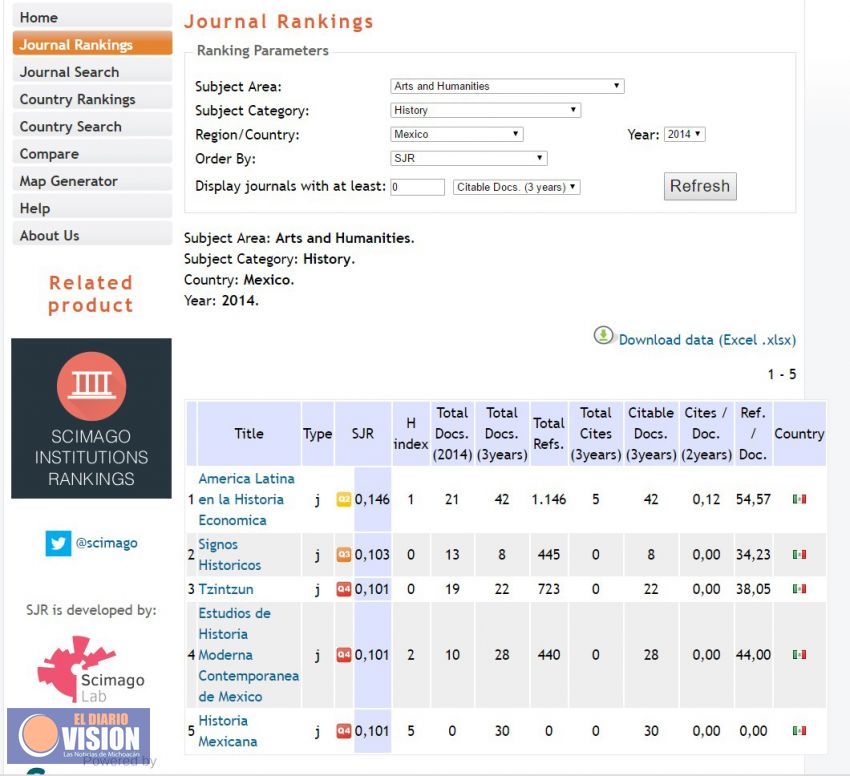Click Total Docs. (2014) column header
850x776 pixels.
tap(452, 433)
